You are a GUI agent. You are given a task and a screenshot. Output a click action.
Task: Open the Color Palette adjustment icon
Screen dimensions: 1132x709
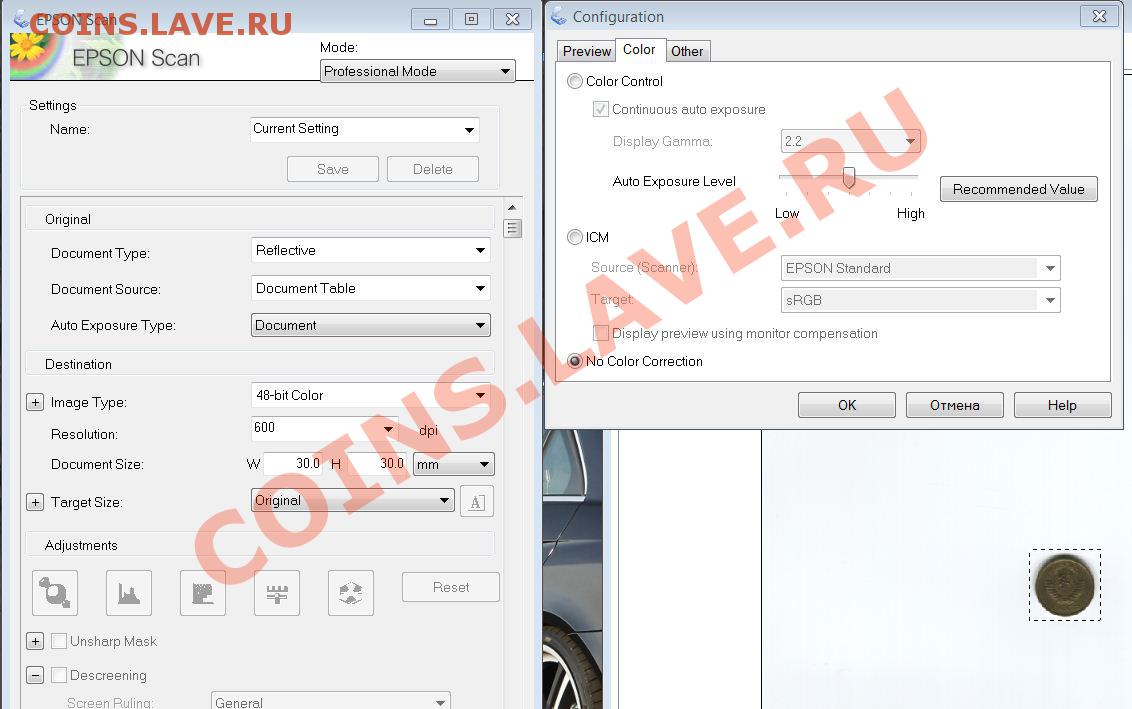351,593
